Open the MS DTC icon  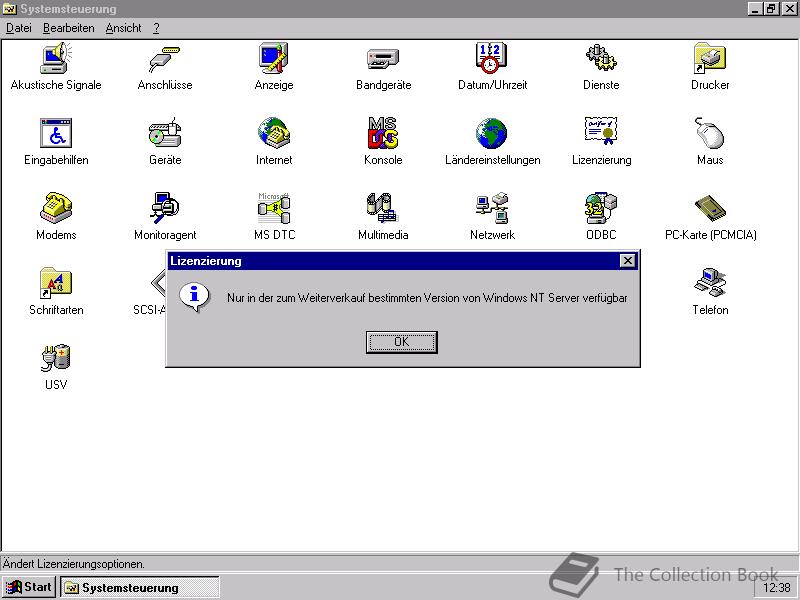[x=274, y=208]
